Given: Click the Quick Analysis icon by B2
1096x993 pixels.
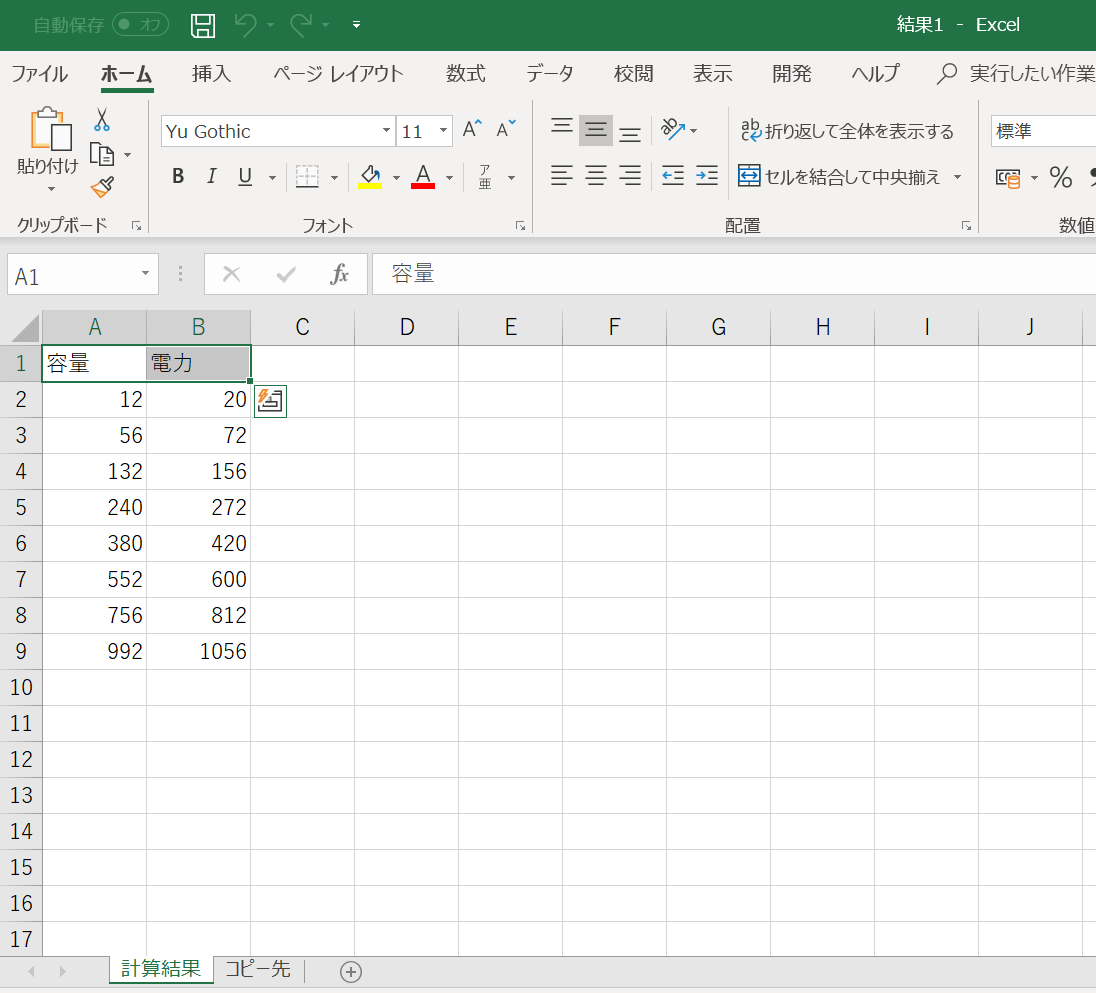Looking at the screenshot, I should 271,401.
